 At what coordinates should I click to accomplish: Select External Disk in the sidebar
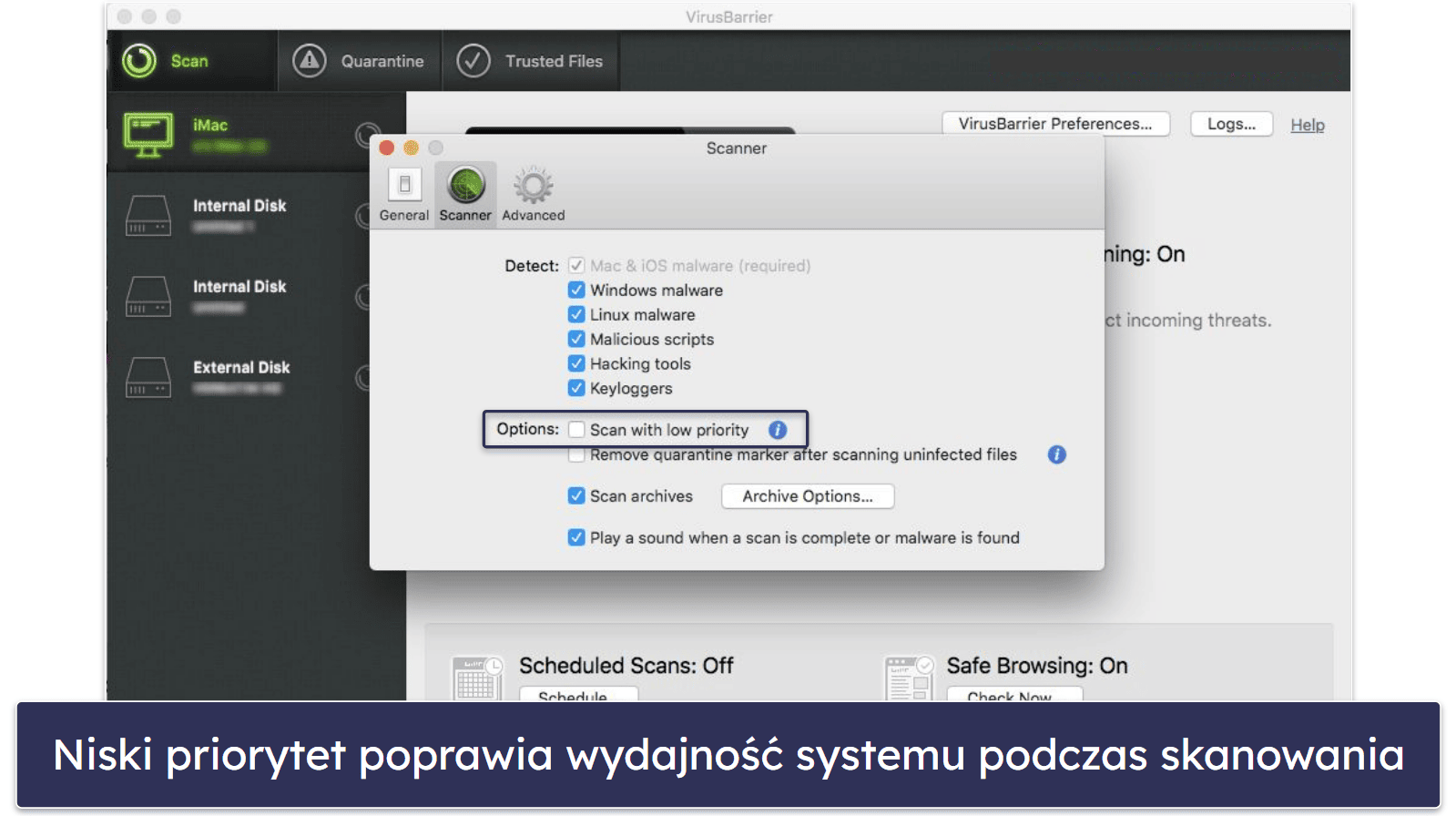[x=241, y=368]
